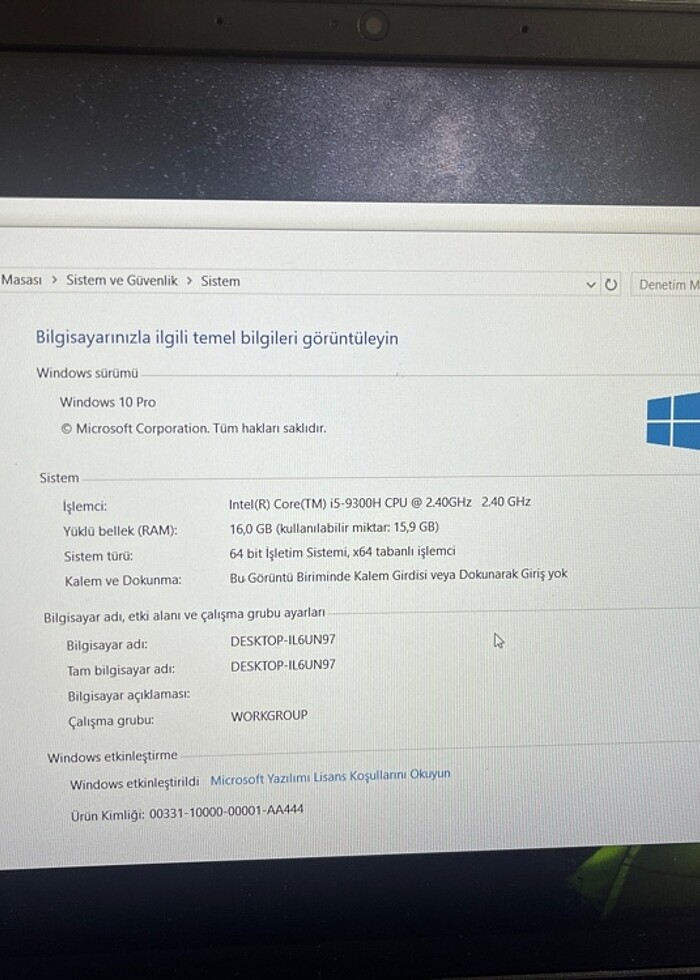Click the WORKGROUP value text
Viewport: 700px width, 980px height.
pyautogui.click(x=269, y=716)
